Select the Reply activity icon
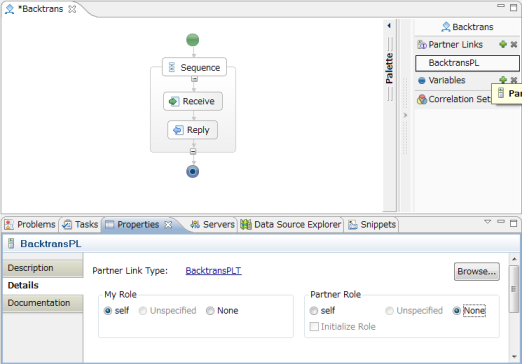This screenshot has height=364, width=522. [178, 130]
